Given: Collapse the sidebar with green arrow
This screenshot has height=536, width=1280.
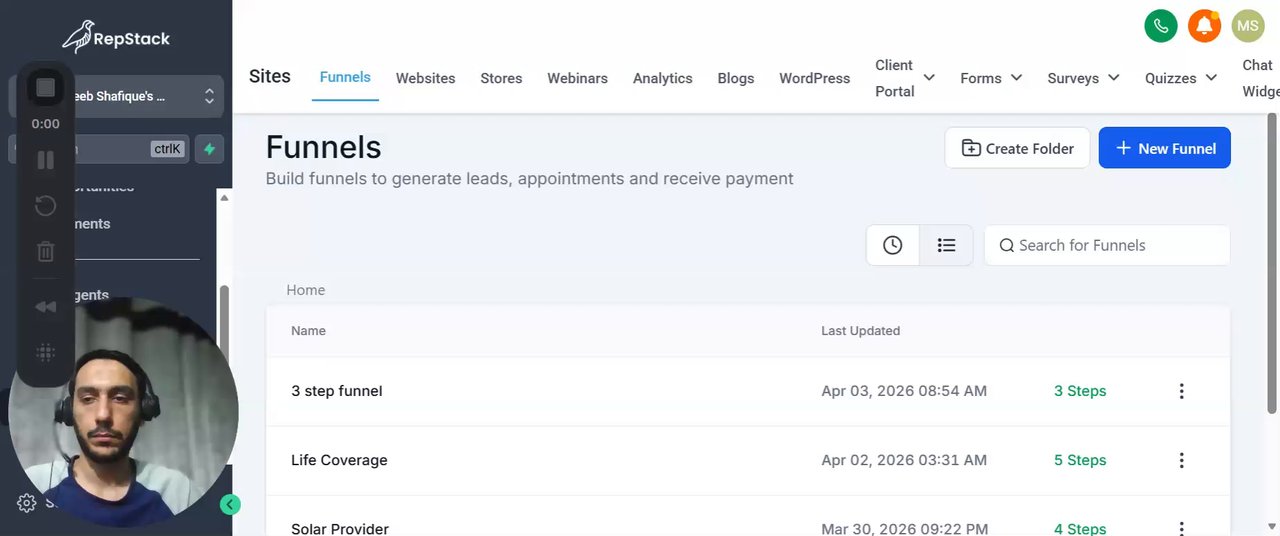Looking at the screenshot, I should [x=230, y=505].
